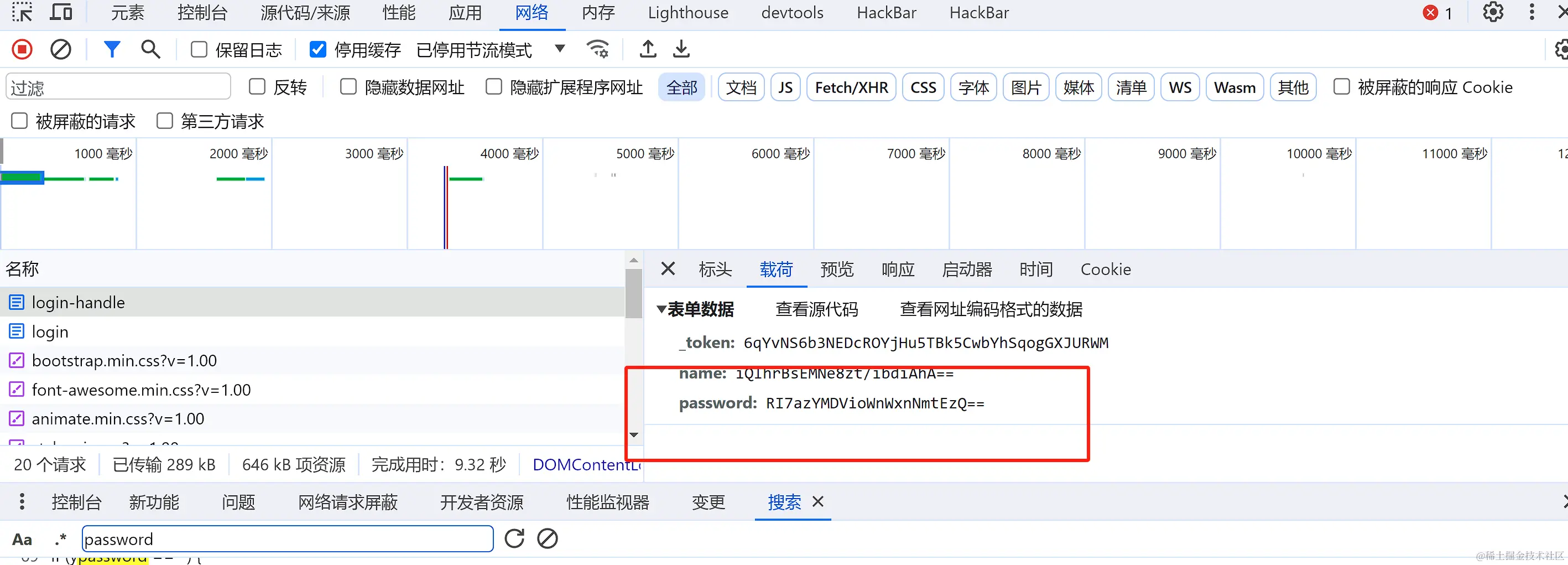Export HAR with the download icon
Viewport: 1568px width, 565px height.
(x=681, y=49)
